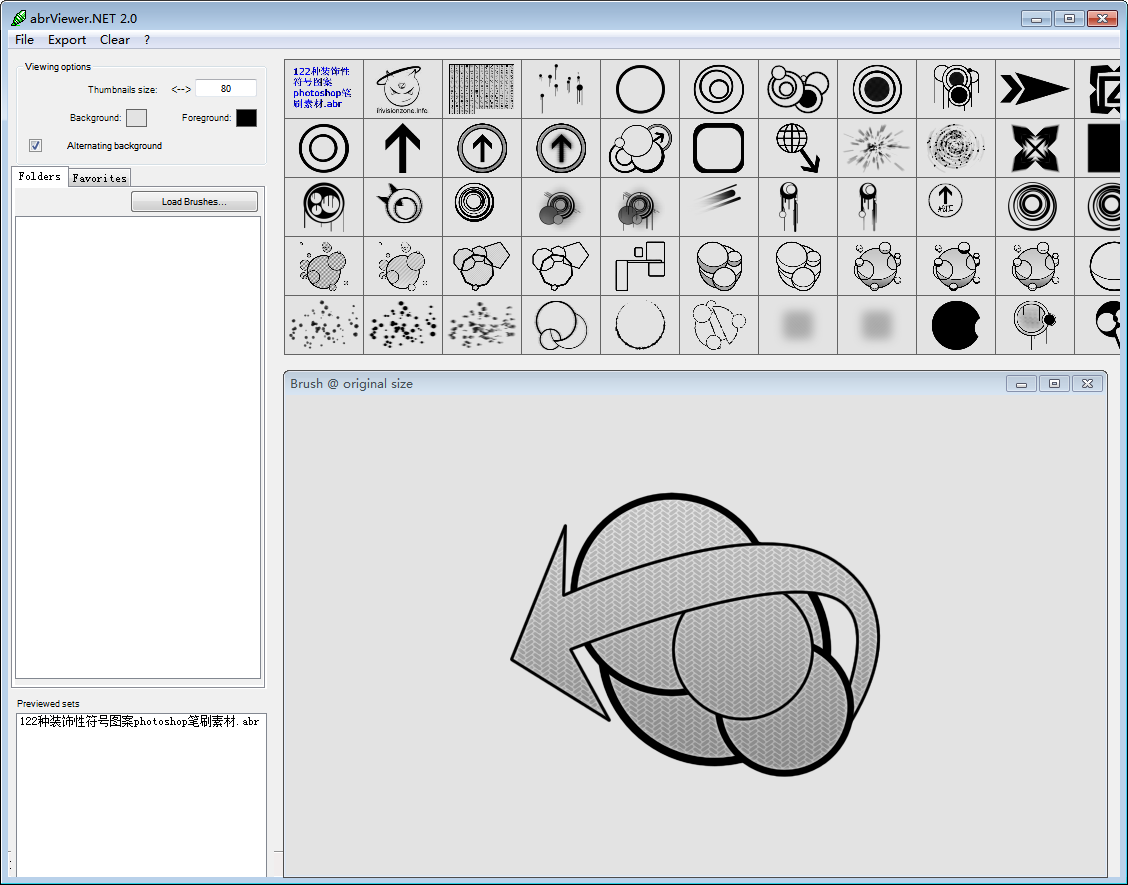1128x885 pixels.
Task: Select the Pvisionzone.info logo brush thumbnail
Action: (402, 89)
